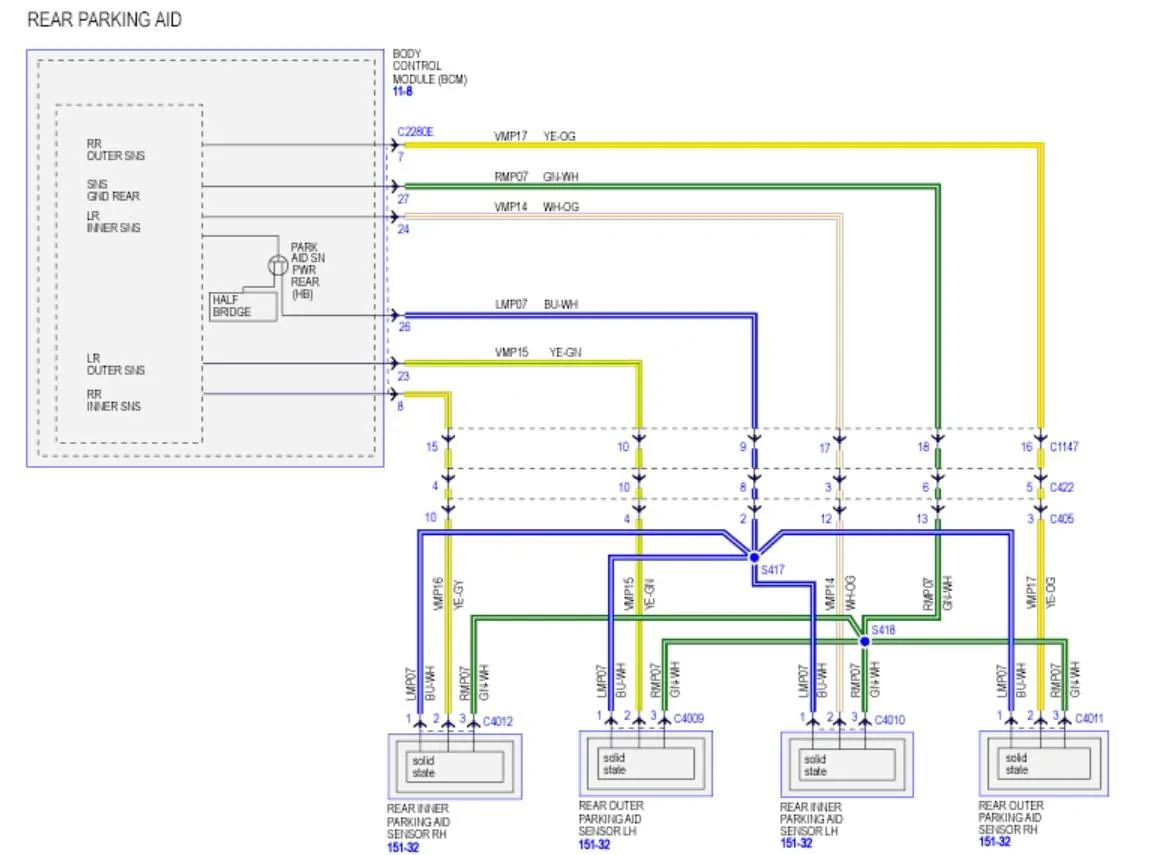Viewport: 1156px width, 855px height.
Task: Click the green RMP07 GN-WH wire label
Action: [x=536, y=177]
